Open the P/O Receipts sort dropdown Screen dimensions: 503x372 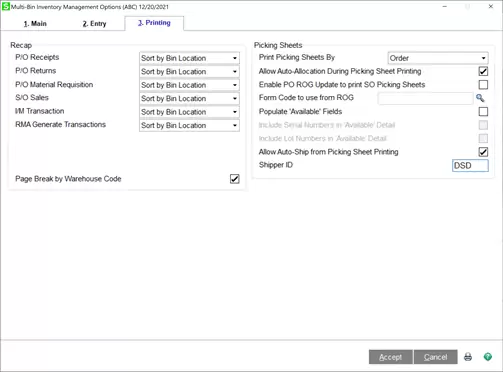(189, 58)
